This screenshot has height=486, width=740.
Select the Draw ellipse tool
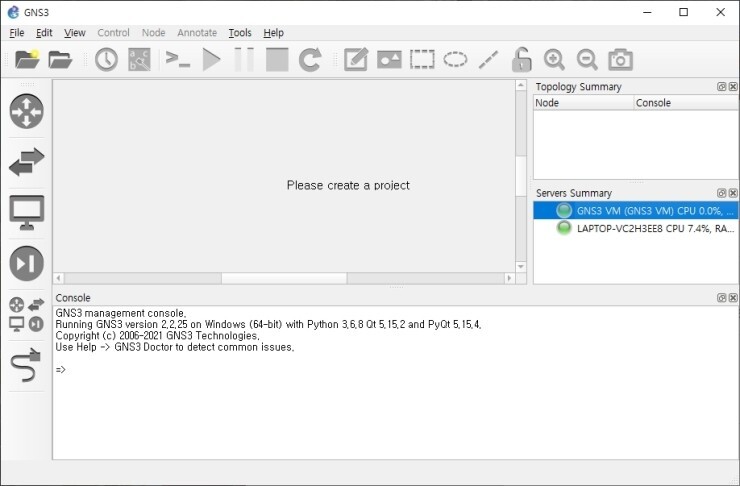tap(455, 60)
